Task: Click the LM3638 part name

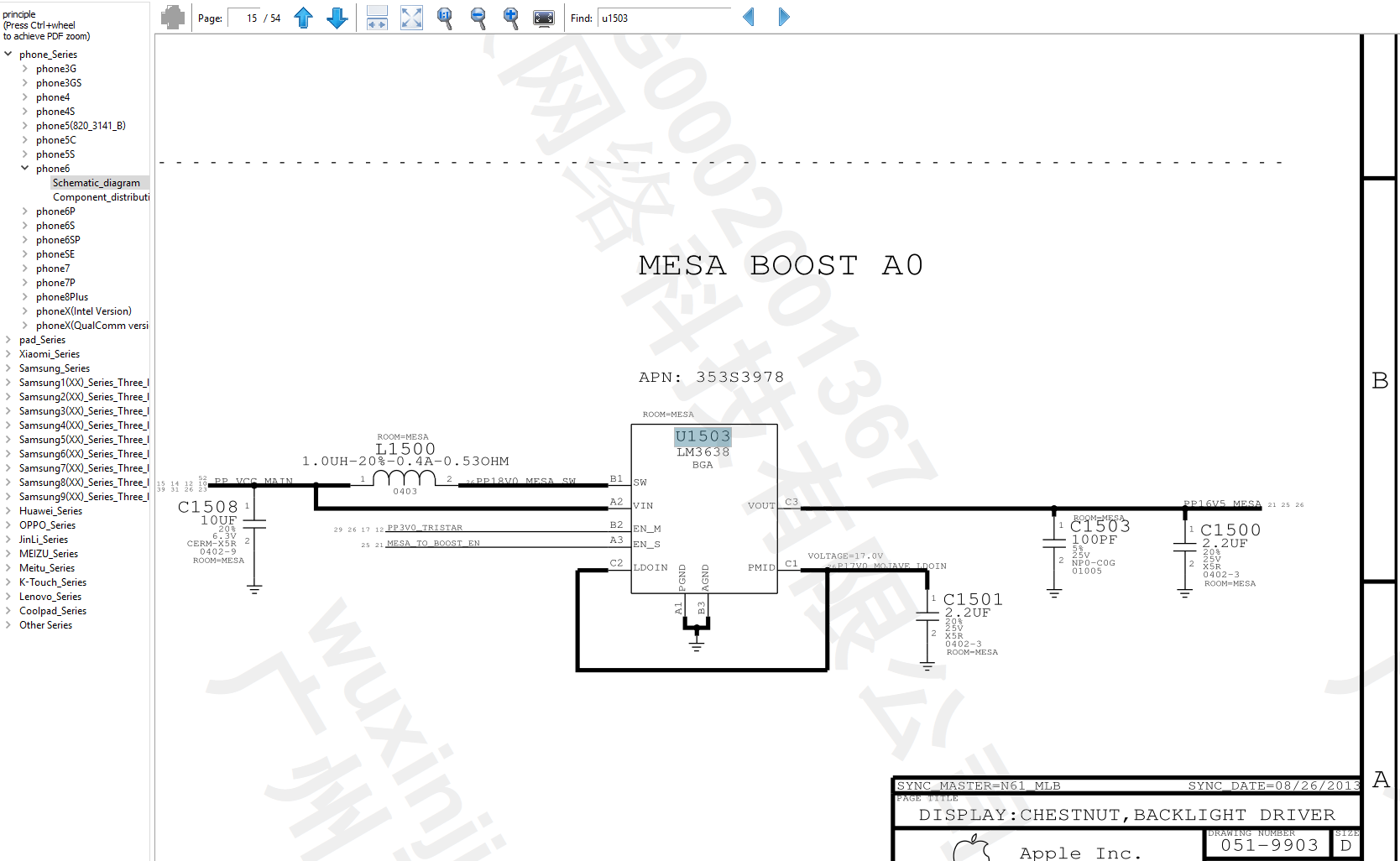Action: pyautogui.click(x=703, y=452)
